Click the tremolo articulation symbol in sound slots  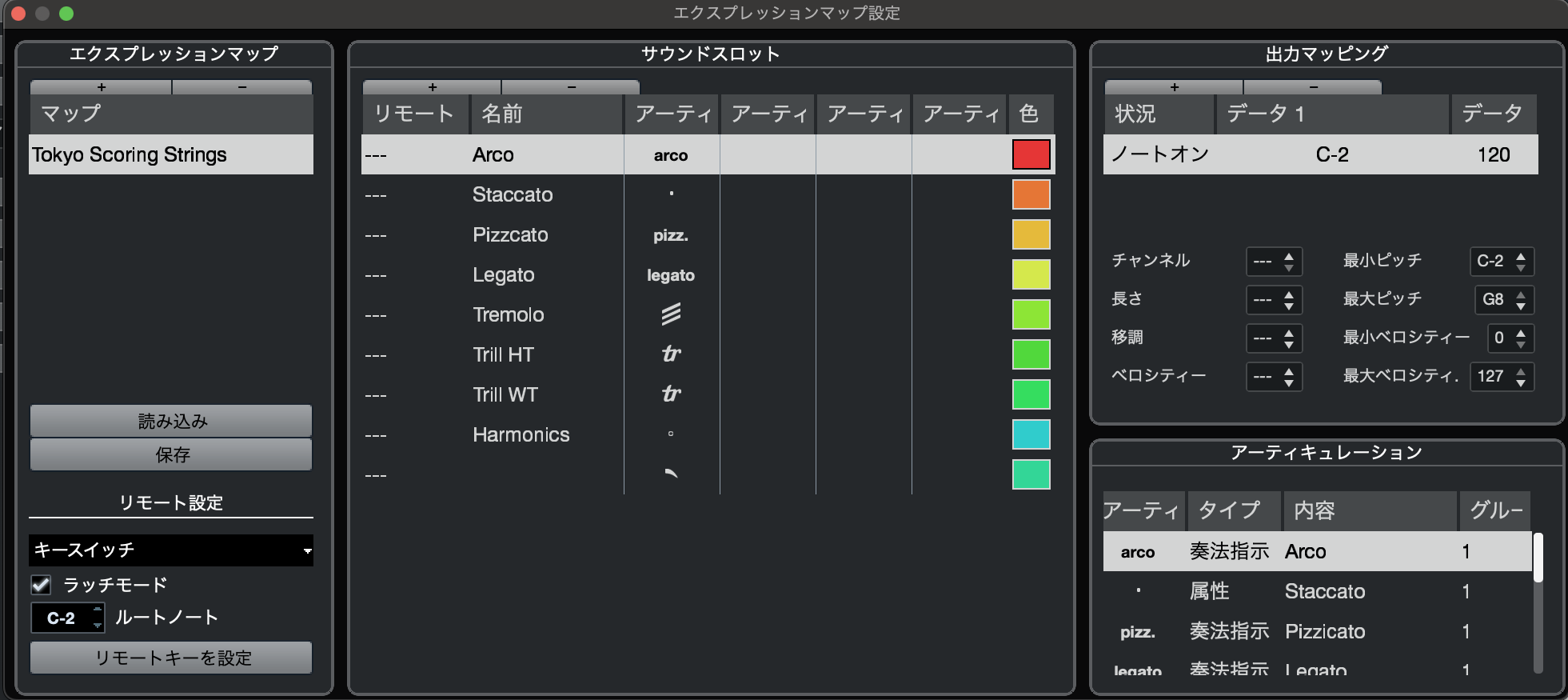(671, 314)
